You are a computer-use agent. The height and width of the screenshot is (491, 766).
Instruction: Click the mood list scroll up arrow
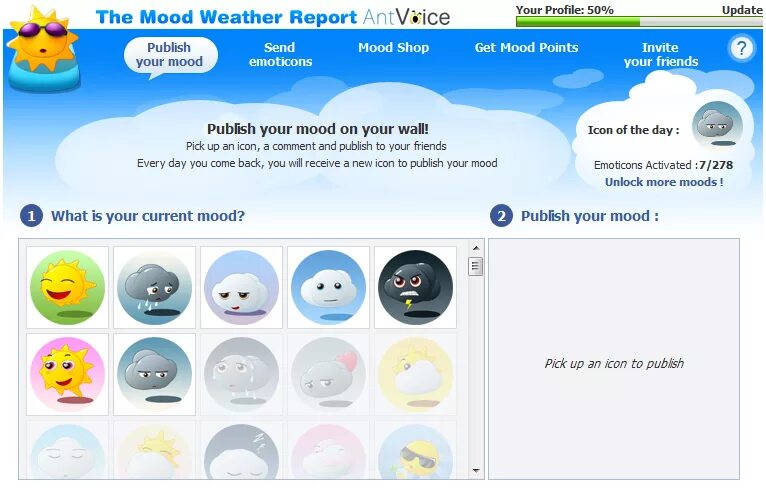475,248
